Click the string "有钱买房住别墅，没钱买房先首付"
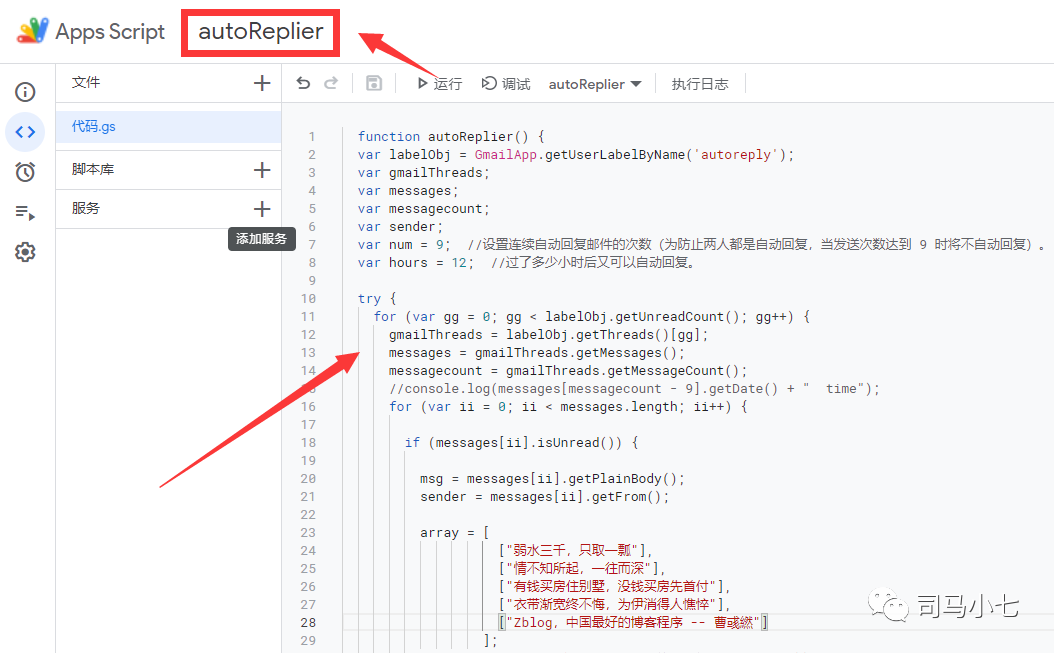1054x653 pixels. pos(614,586)
